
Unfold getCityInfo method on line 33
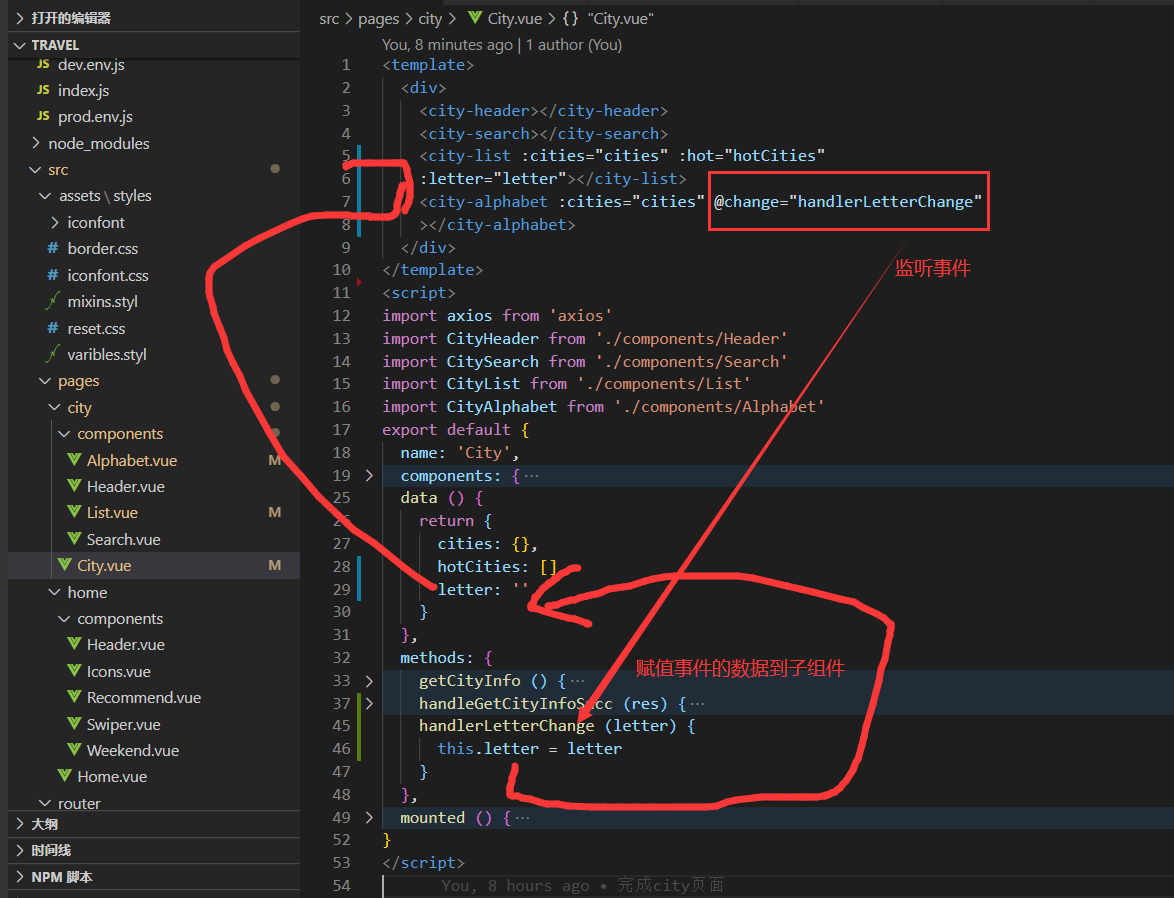coord(369,681)
